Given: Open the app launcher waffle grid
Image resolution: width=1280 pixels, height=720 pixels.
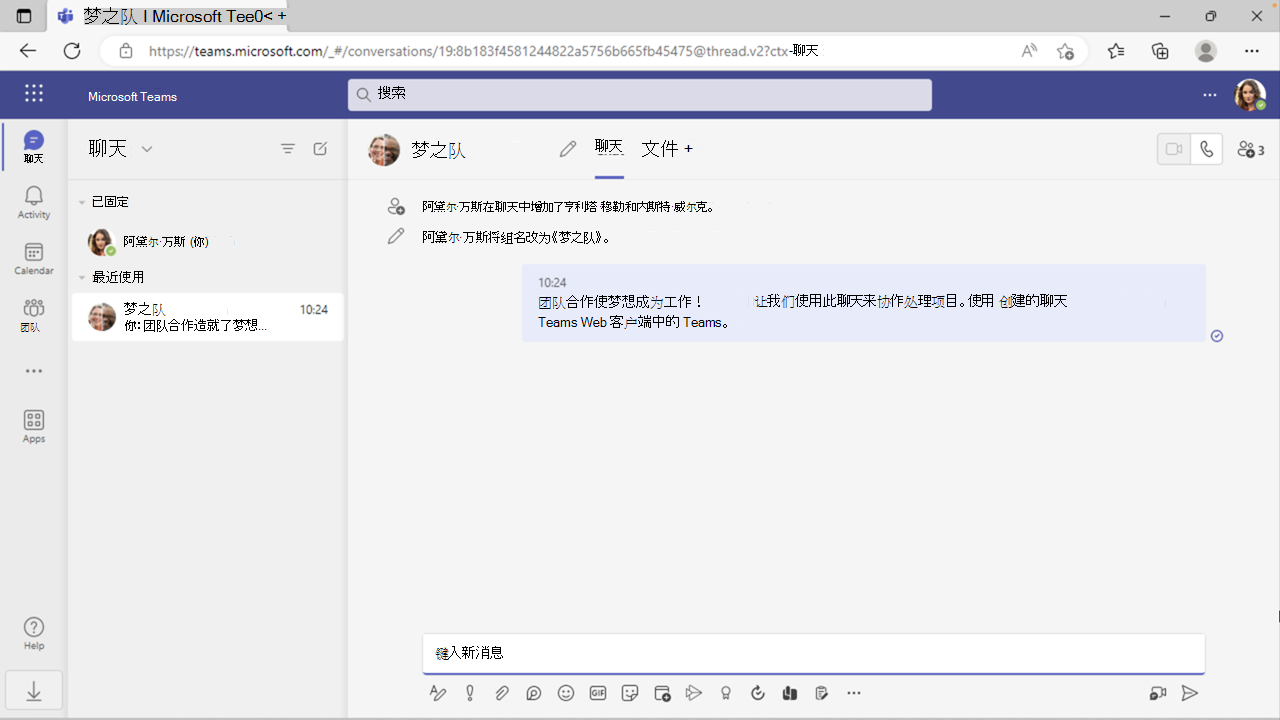Looking at the screenshot, I should point(34,93).
